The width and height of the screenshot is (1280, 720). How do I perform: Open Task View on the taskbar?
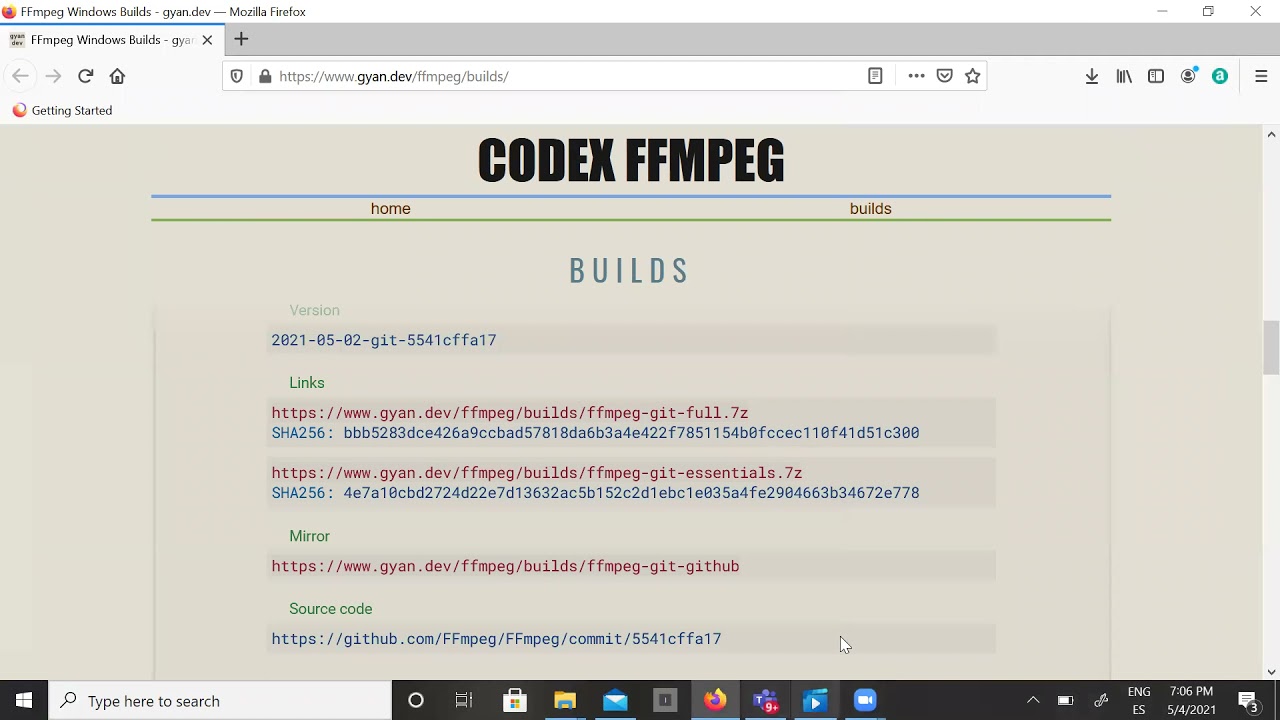pyautogui.click(x=464, y=701)
